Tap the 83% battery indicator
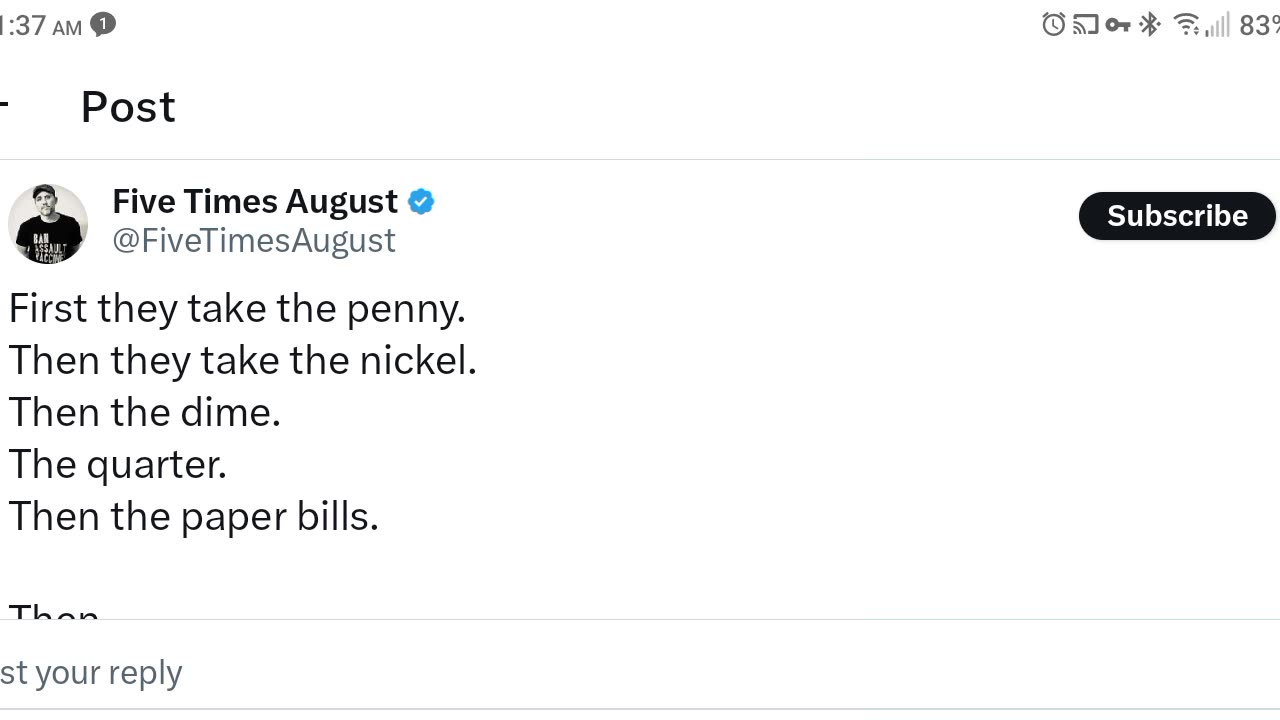Screen dimensions: 1280x720 click(1258, 25)
